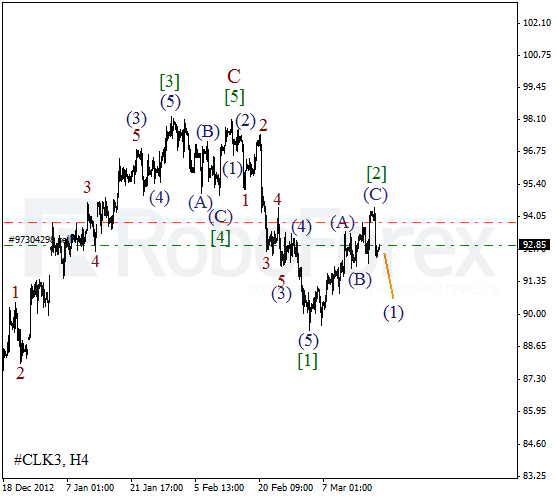Select the green dashed horizontal price line
The height and width of the screenshot is (496, 557).
(x=259, y=245)
